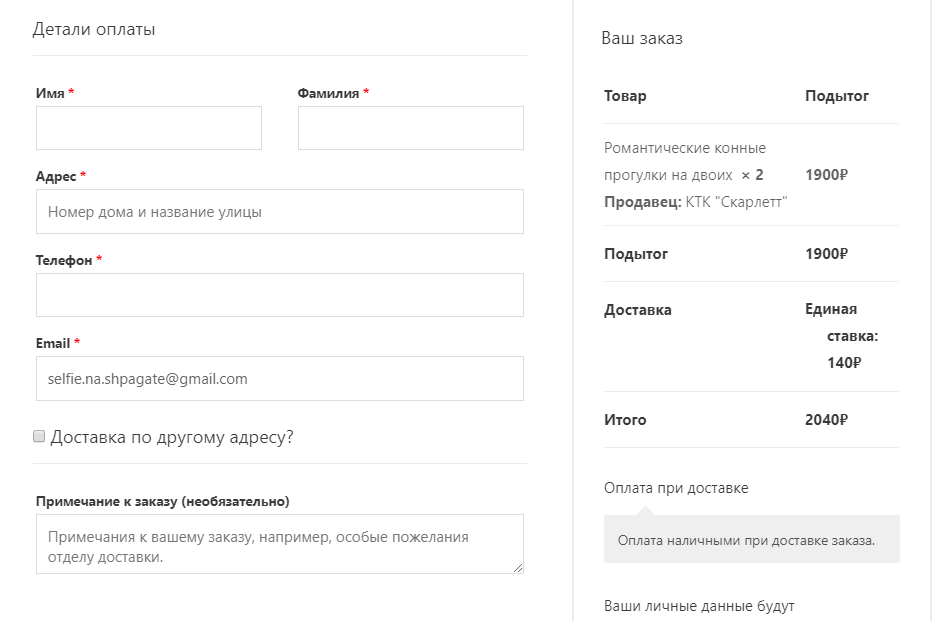Viewport: 935px width, 621px height.
Task: Click the 'Фамилия' field label
Action: point(328,93)
